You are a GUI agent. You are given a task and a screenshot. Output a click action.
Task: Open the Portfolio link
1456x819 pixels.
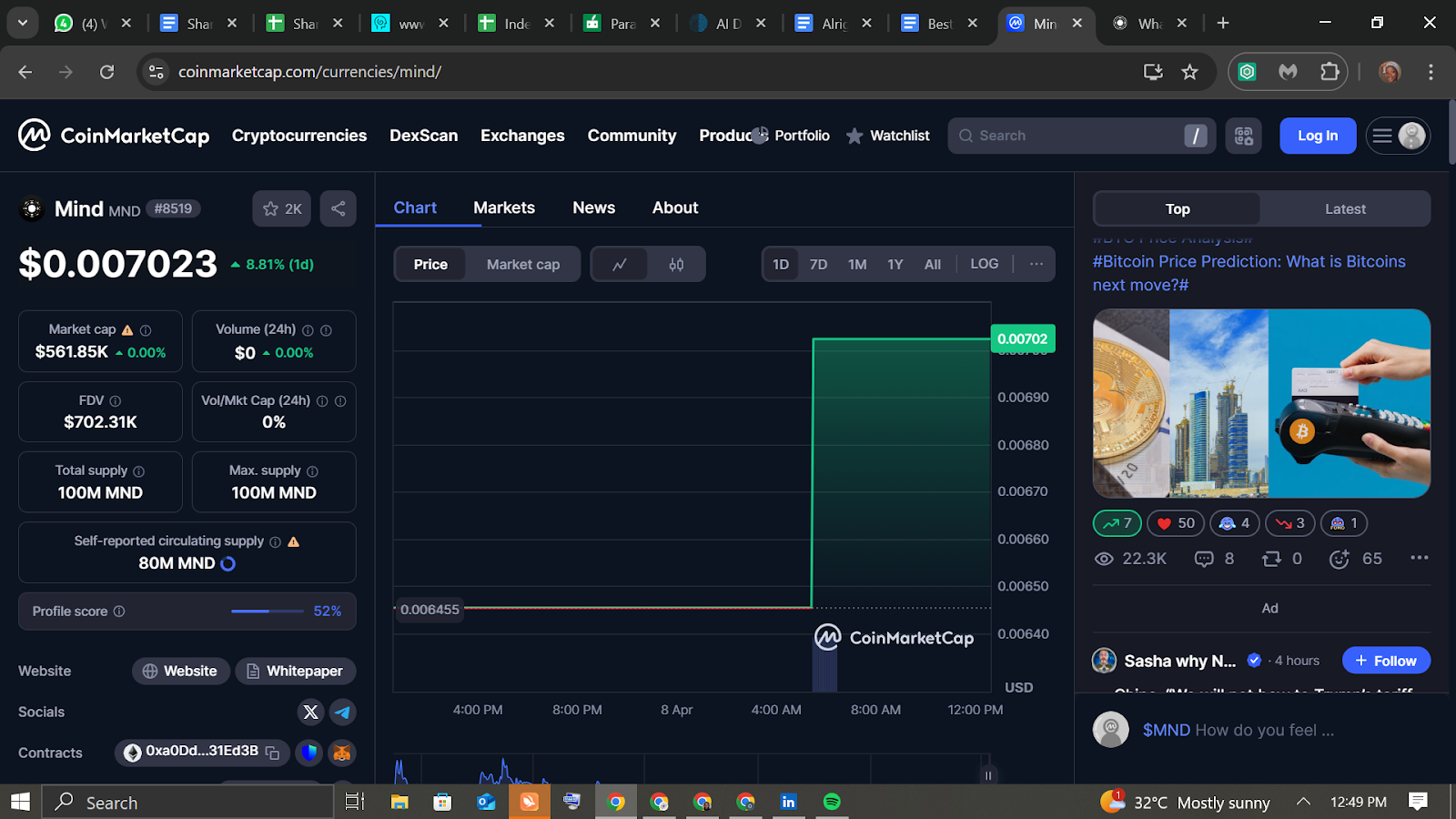[791, 136]
